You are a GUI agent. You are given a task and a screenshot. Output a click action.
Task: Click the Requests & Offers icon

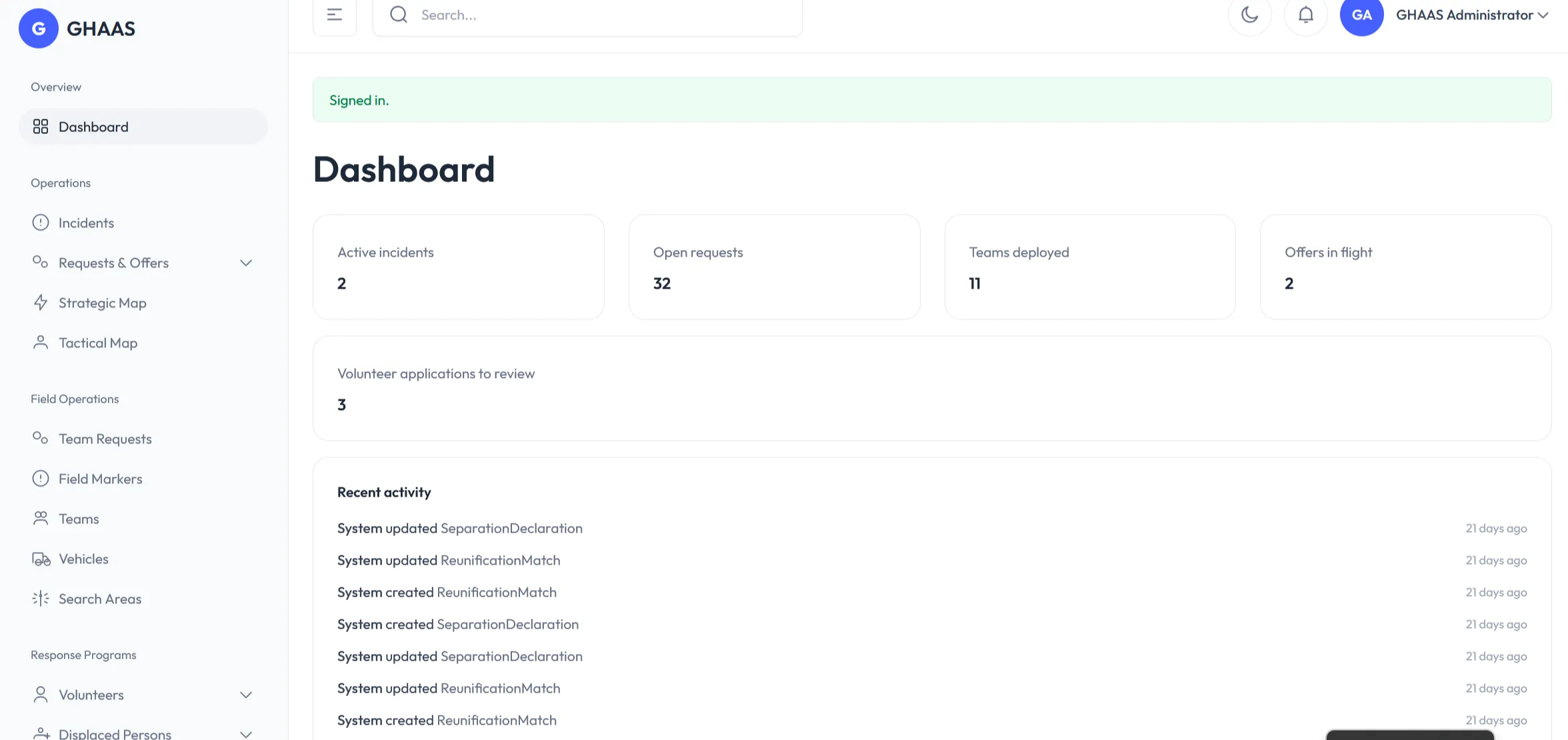pyautogui.click(x=41, y=263)
